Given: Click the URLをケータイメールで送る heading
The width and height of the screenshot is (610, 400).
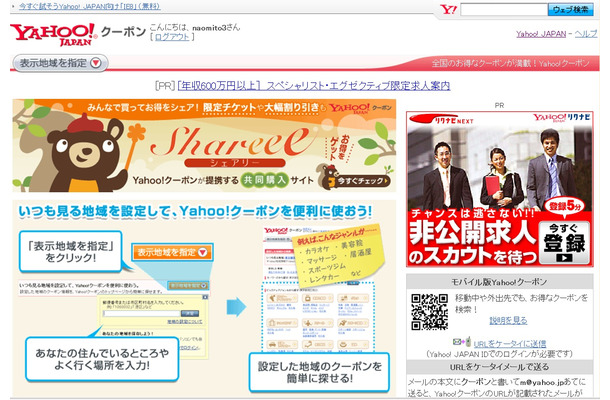Looking at the screenshot, I should click(500, 367).
